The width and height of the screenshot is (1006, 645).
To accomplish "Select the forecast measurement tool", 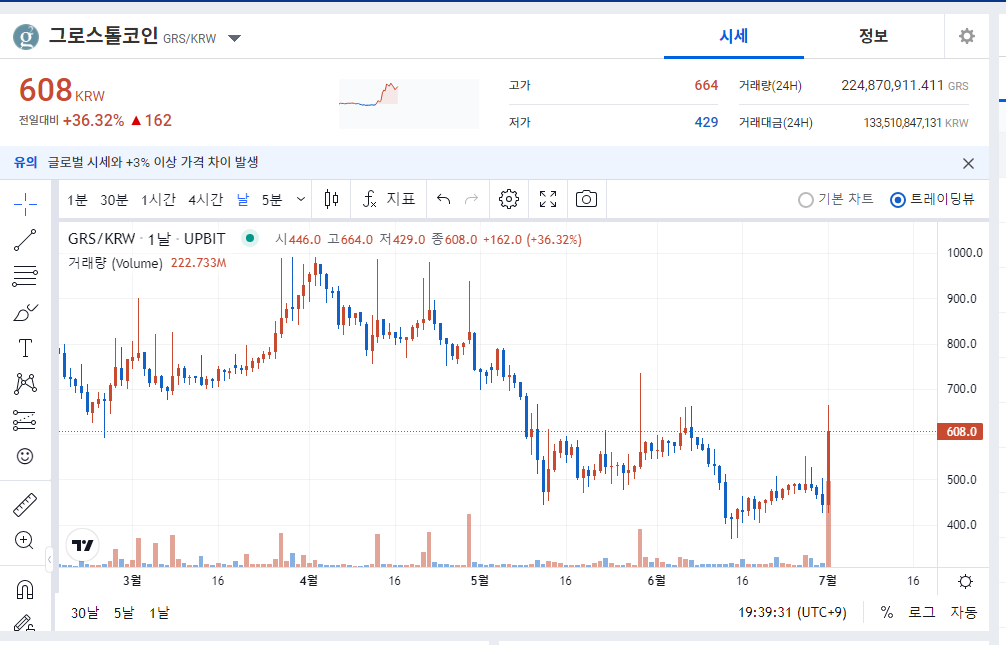I will 25,420.
